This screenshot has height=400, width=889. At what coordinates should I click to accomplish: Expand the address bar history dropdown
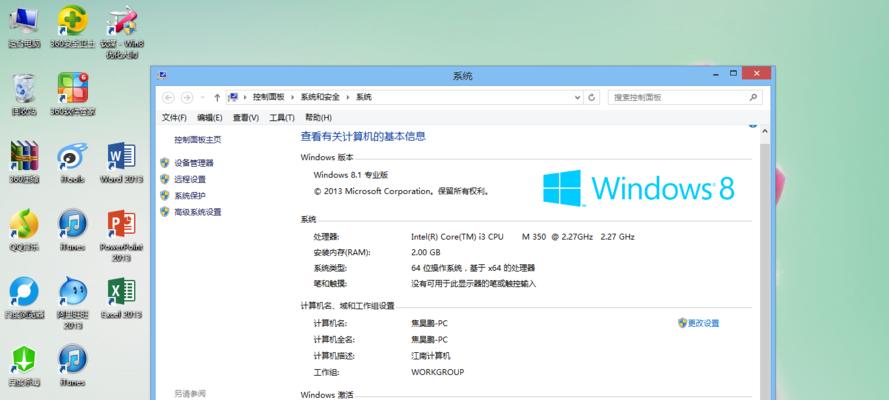(x=578, y=97)
